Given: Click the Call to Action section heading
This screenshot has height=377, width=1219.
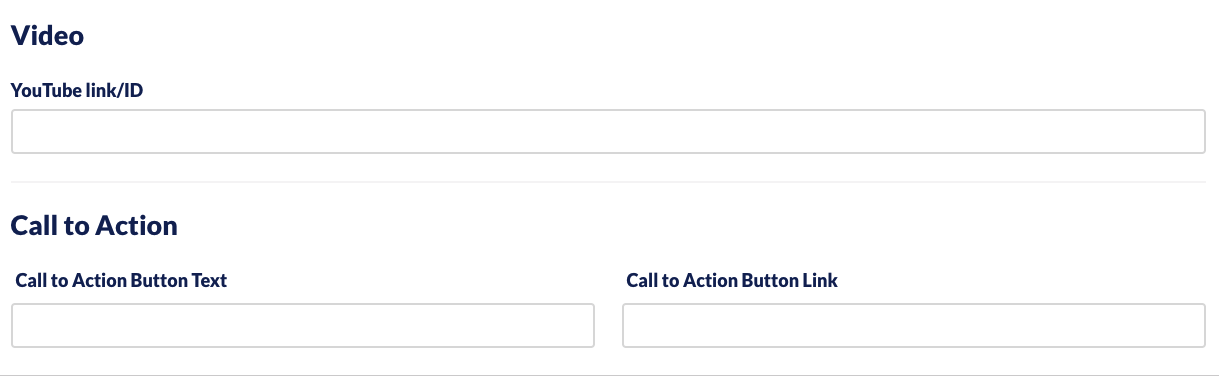Looking at the screenshot, I should click(94, 226).
